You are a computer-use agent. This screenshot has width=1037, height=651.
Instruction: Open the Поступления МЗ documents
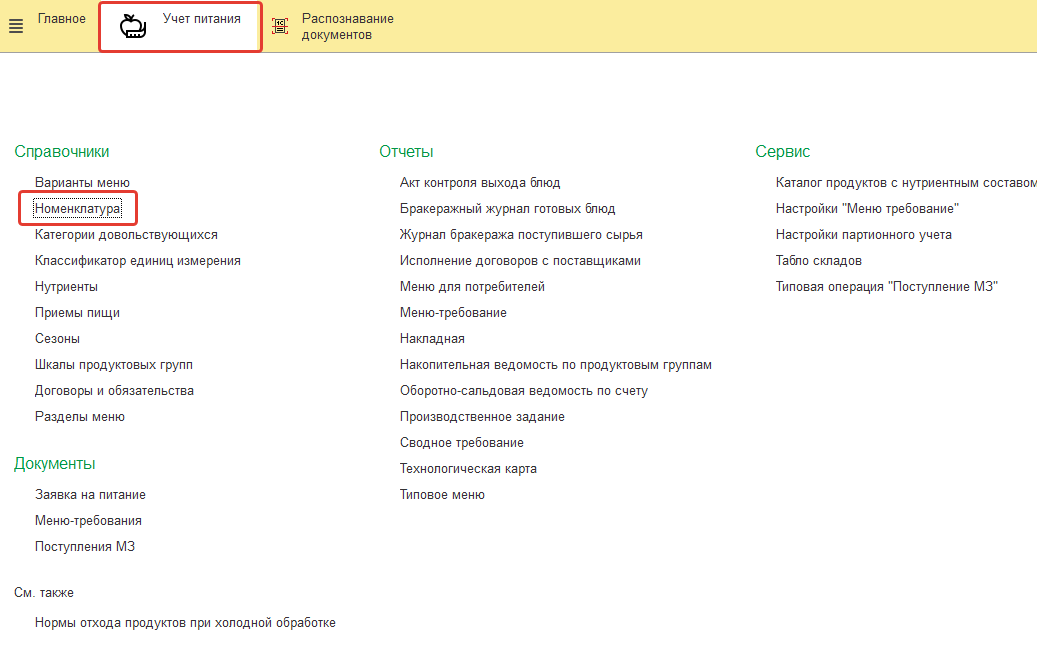pos(85,547)
